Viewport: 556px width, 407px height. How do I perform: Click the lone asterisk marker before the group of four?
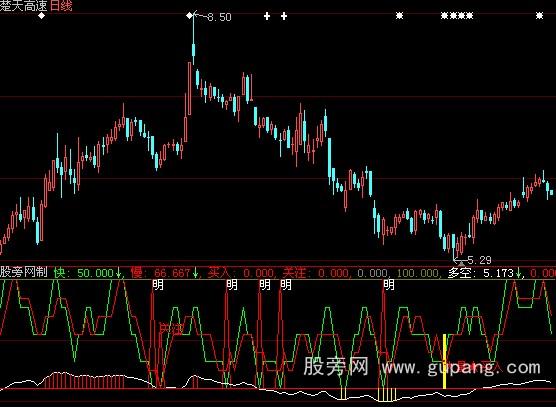click(399, 16)
